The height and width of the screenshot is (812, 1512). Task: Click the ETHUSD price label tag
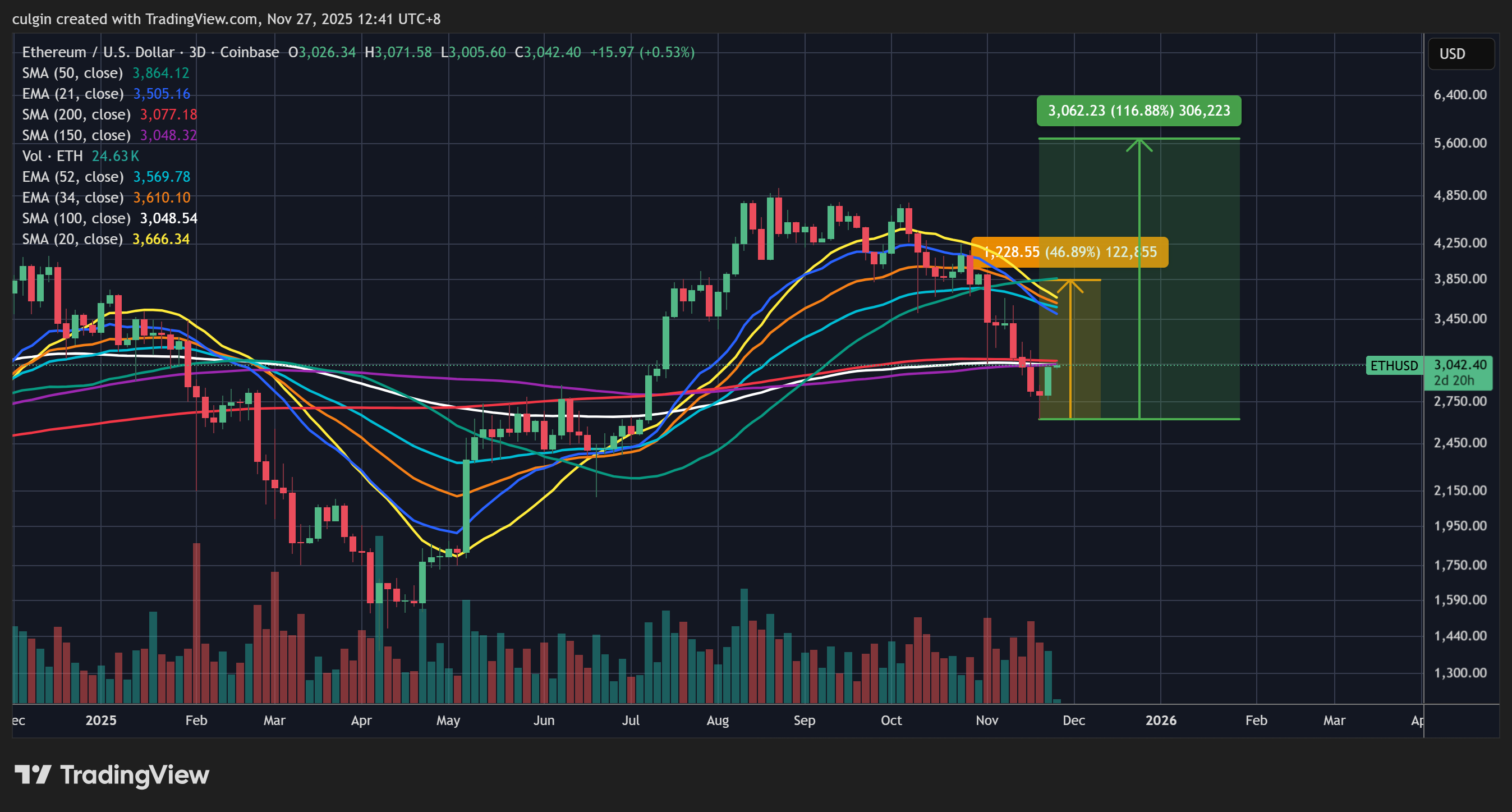(1394, 365)
